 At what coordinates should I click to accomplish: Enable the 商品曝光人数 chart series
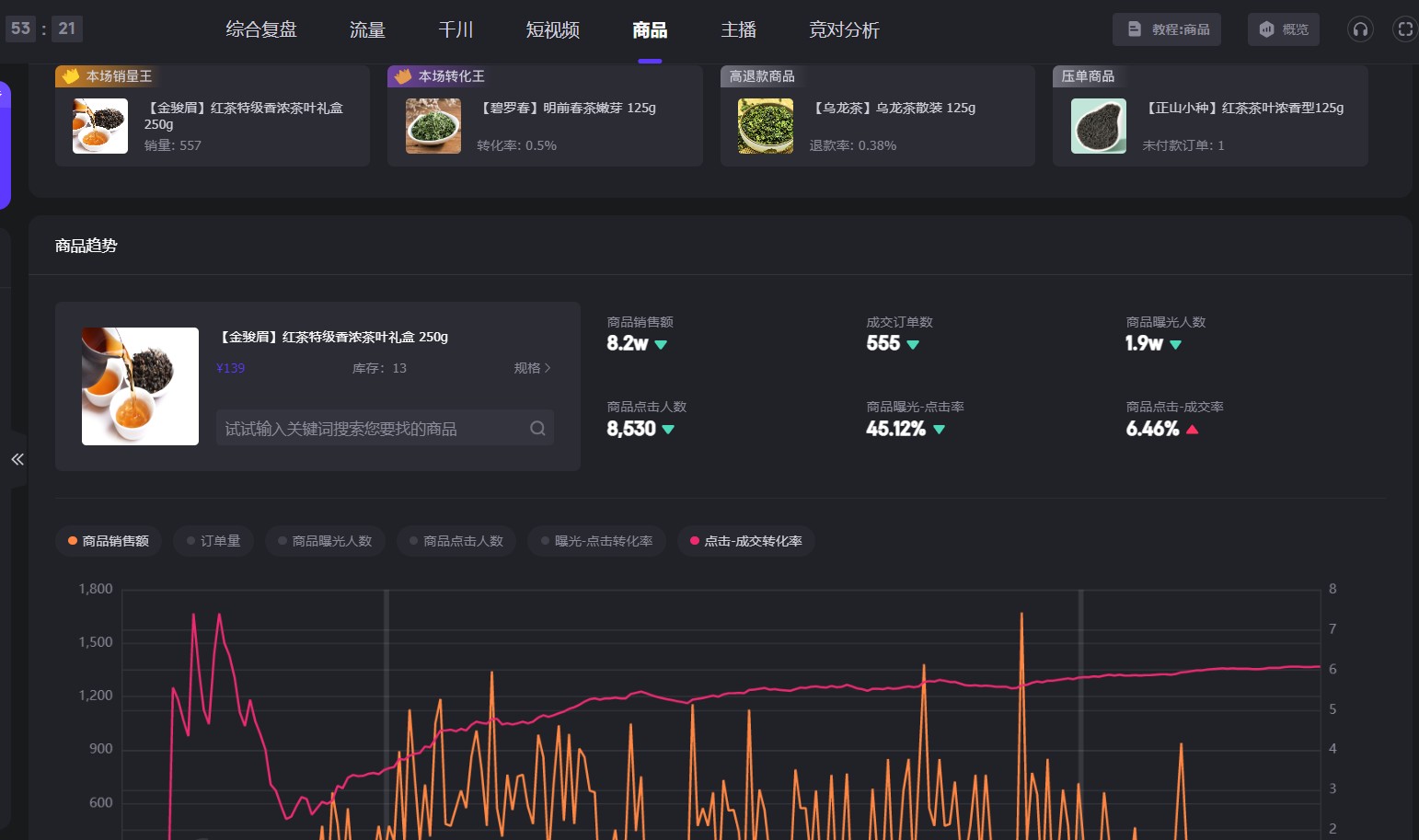coord(325,541)
